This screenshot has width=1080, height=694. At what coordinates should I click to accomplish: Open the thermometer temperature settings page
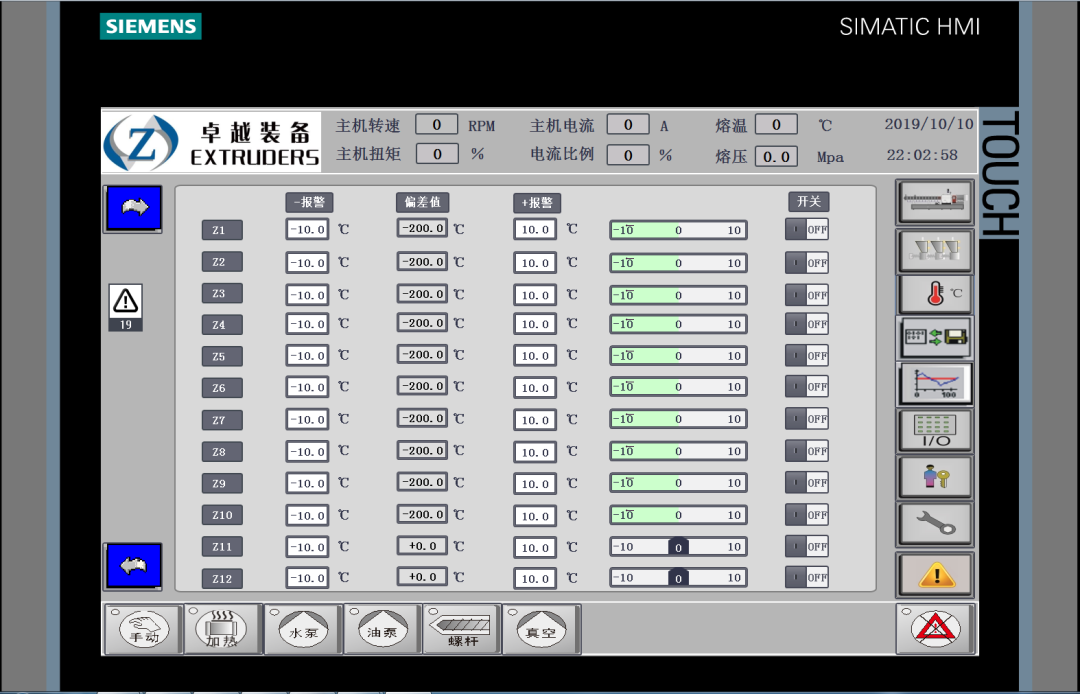[934, 293]
